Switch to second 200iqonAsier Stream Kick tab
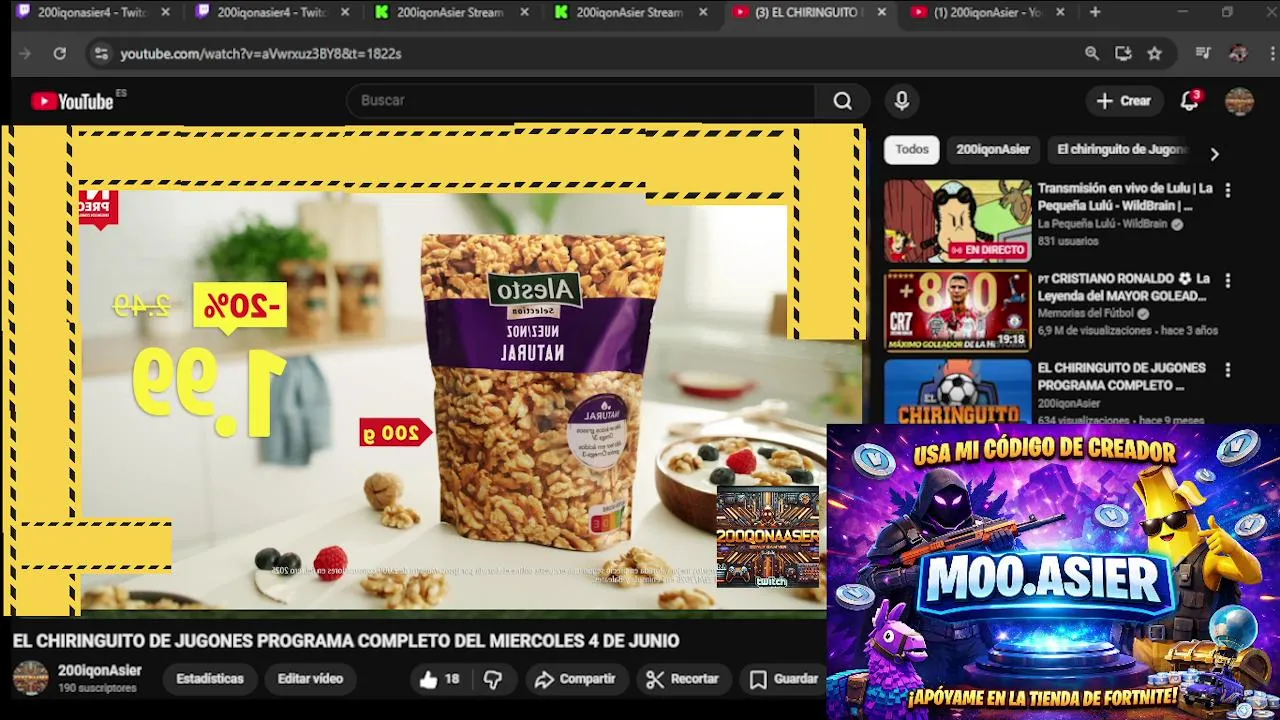Viewport: 1280px width, 720px height. click(630, 13)
